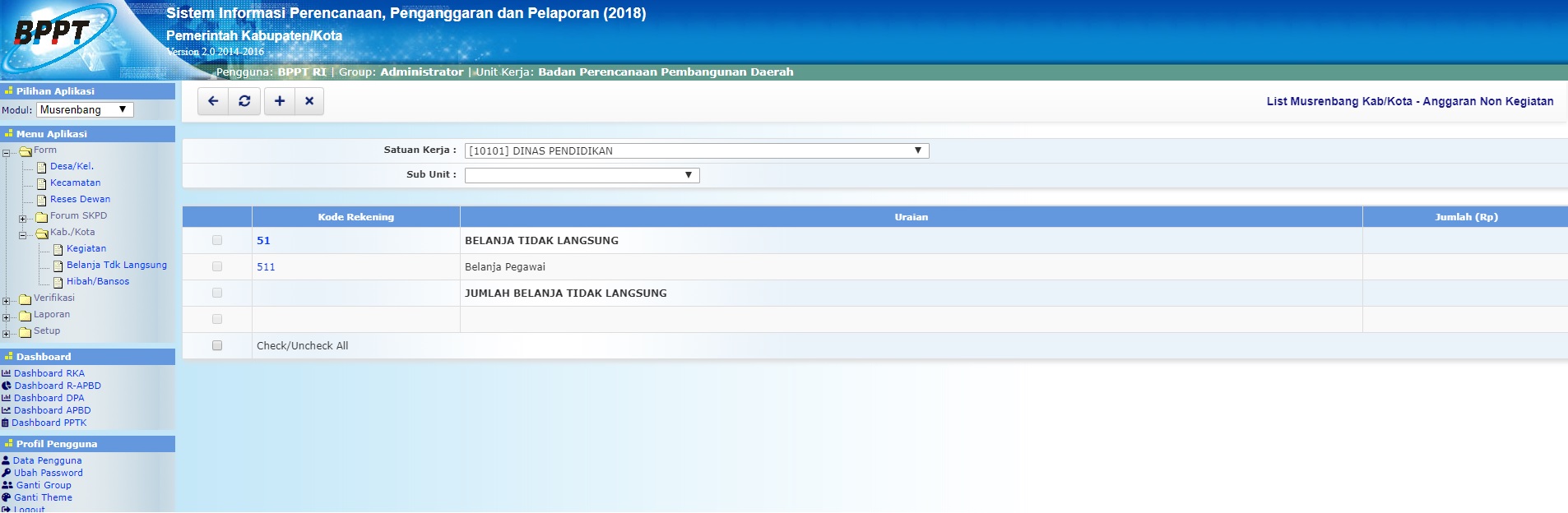This screenshot has height=513, width=1568.
Task: Tick the checkbox for row 51
Action: point(217,240)
